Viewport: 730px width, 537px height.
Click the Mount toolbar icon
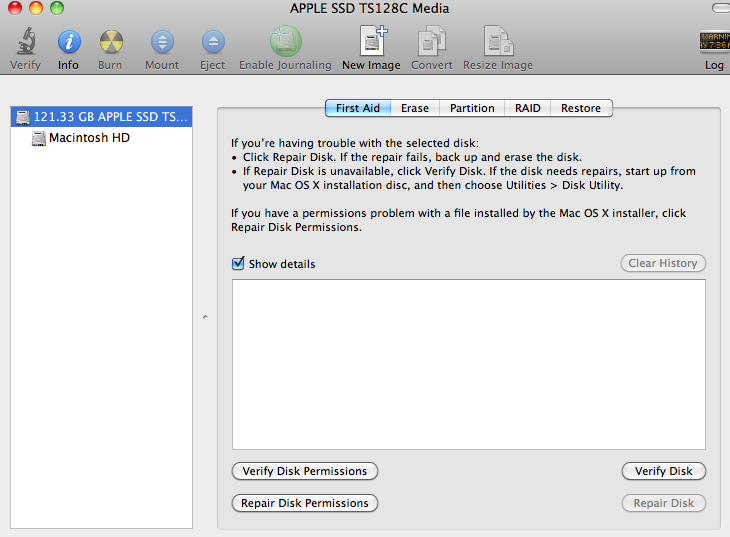coord(162,42)
